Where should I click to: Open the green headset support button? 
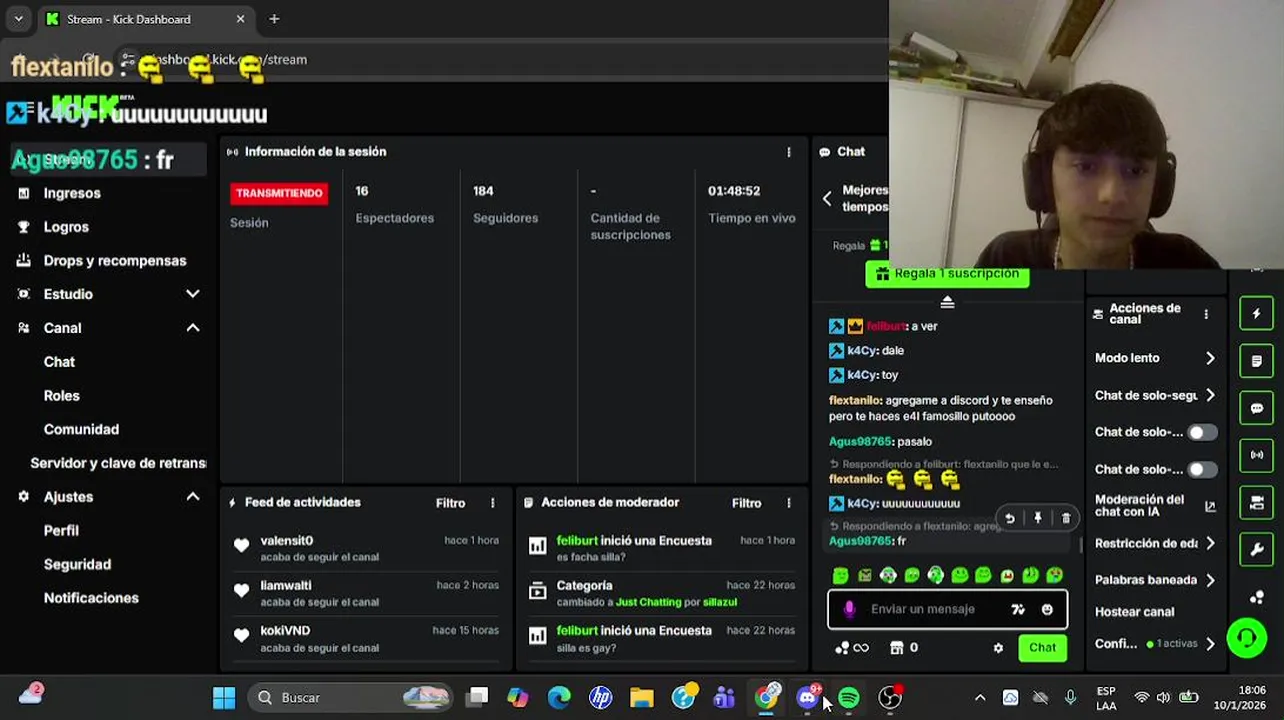1247,638
